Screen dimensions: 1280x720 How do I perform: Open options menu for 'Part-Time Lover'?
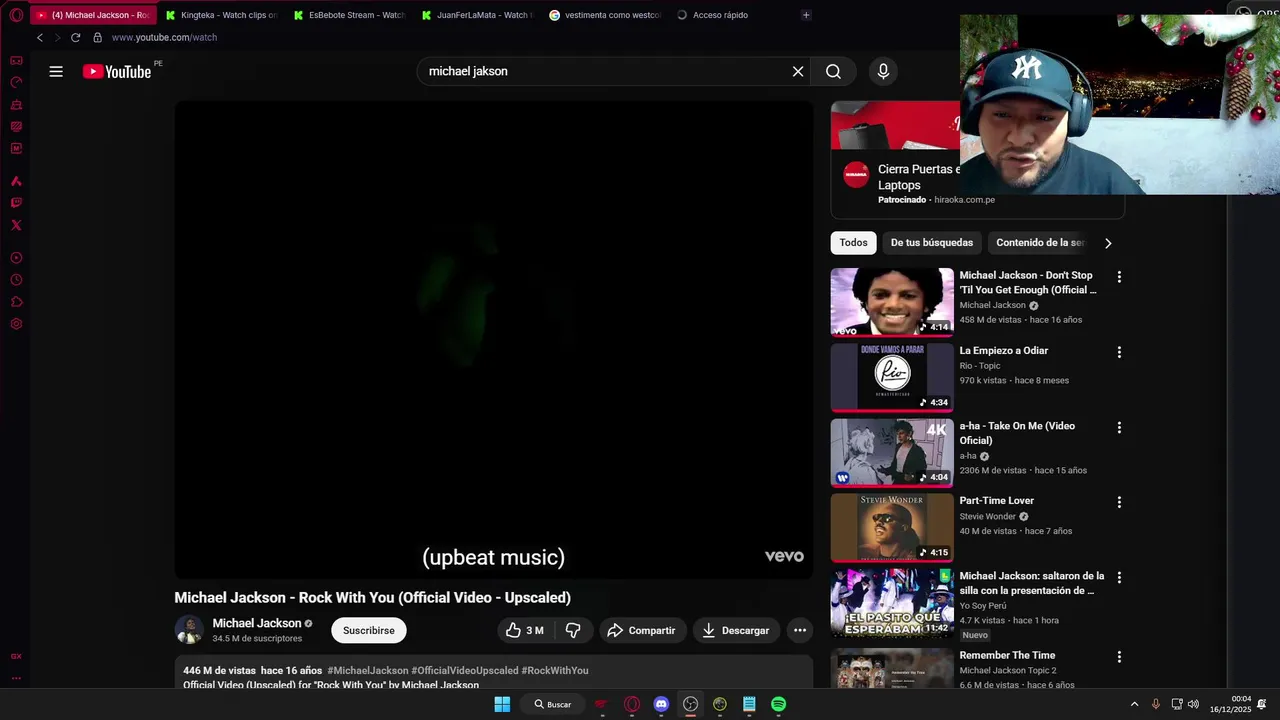pyautogui.click(x=1119, y=502)
